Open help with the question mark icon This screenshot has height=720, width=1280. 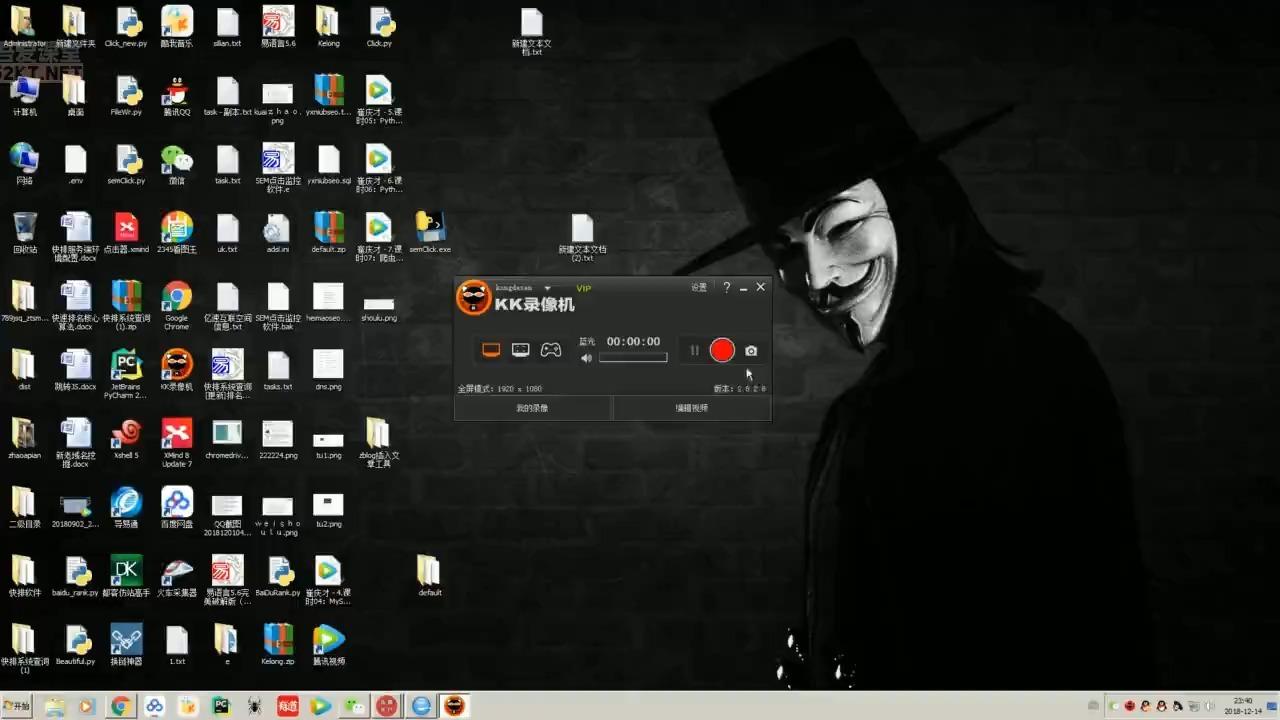coord(727,287)
